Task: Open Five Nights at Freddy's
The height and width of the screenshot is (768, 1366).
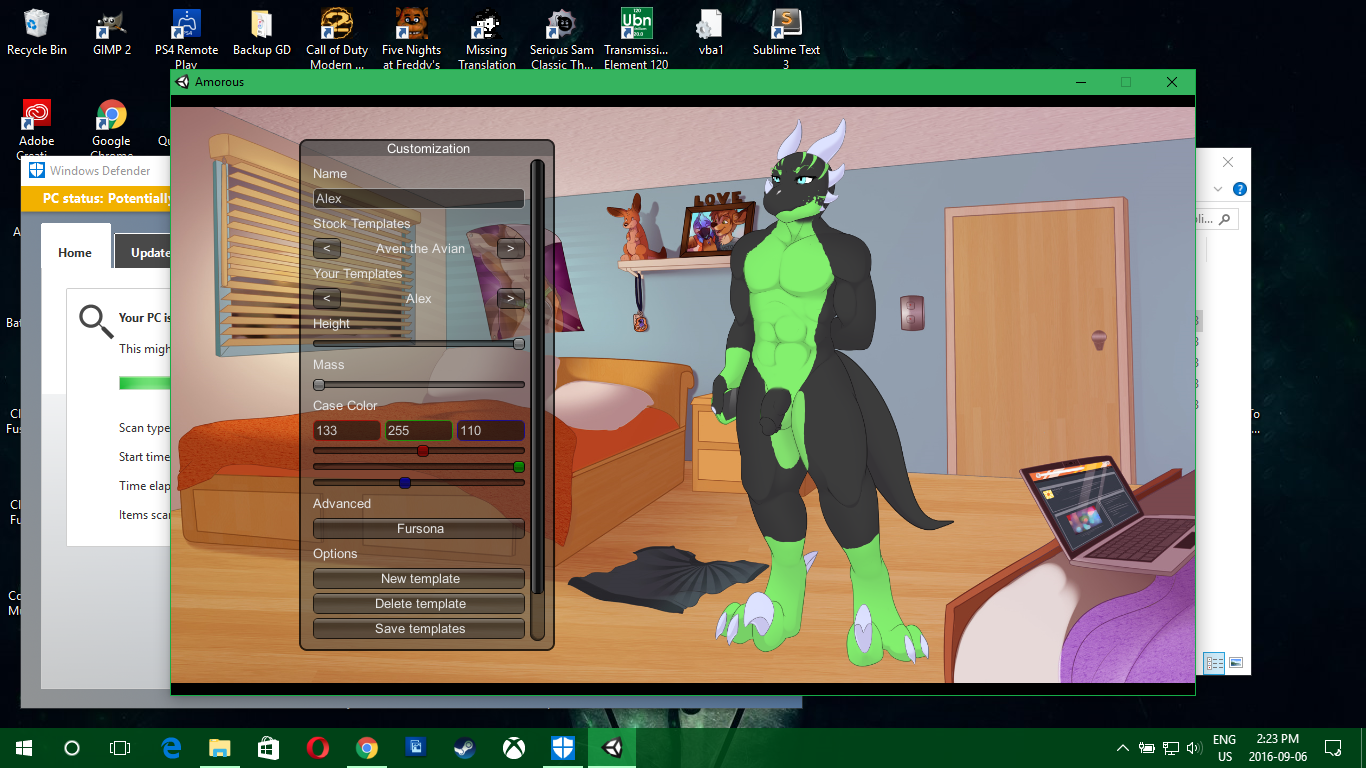Action: pos(411,22)
